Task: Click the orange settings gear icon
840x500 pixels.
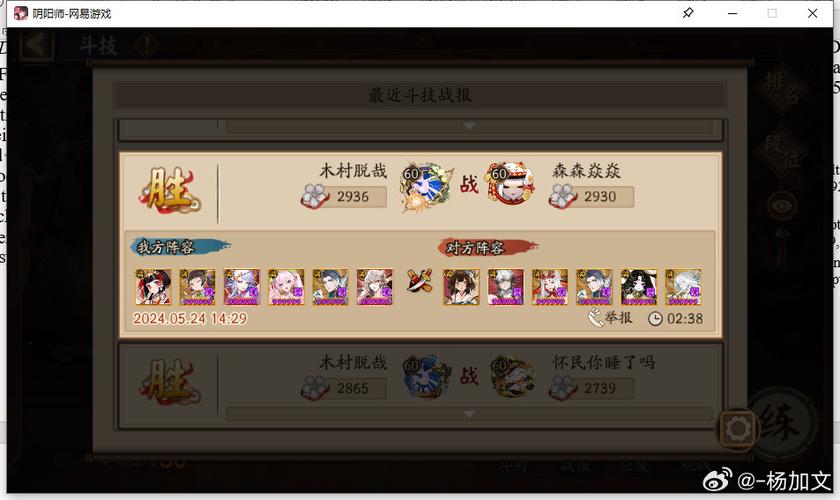Action: tap(738, 429)
